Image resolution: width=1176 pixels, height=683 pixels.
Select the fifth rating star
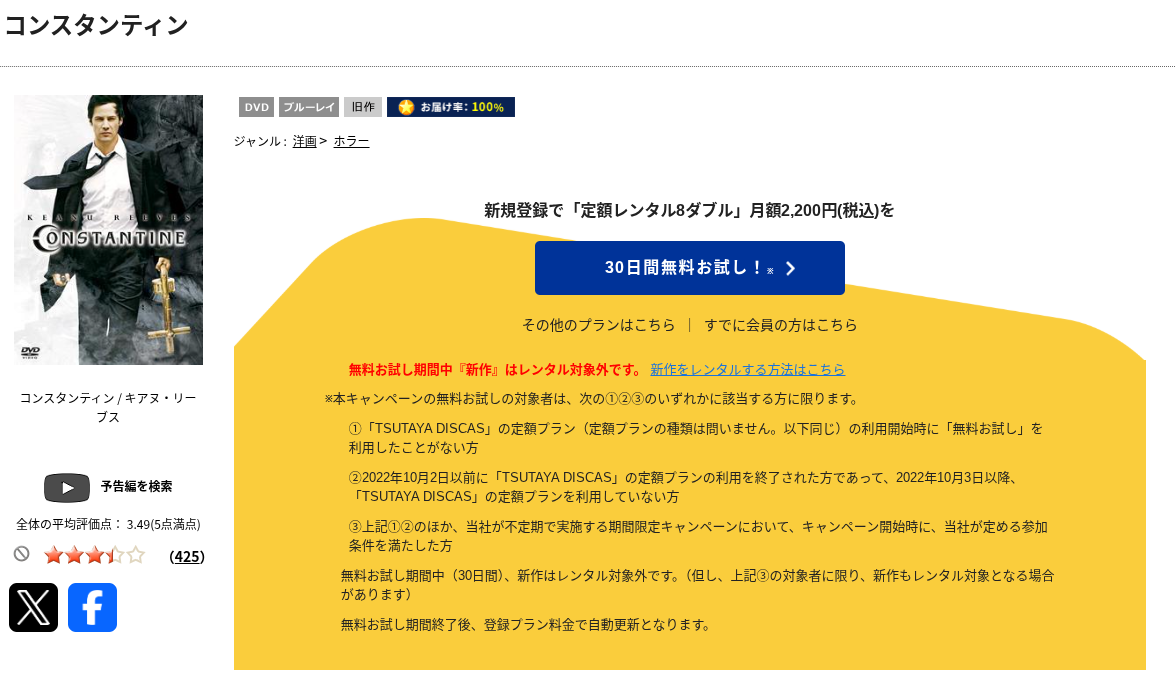tap(135, 556)
